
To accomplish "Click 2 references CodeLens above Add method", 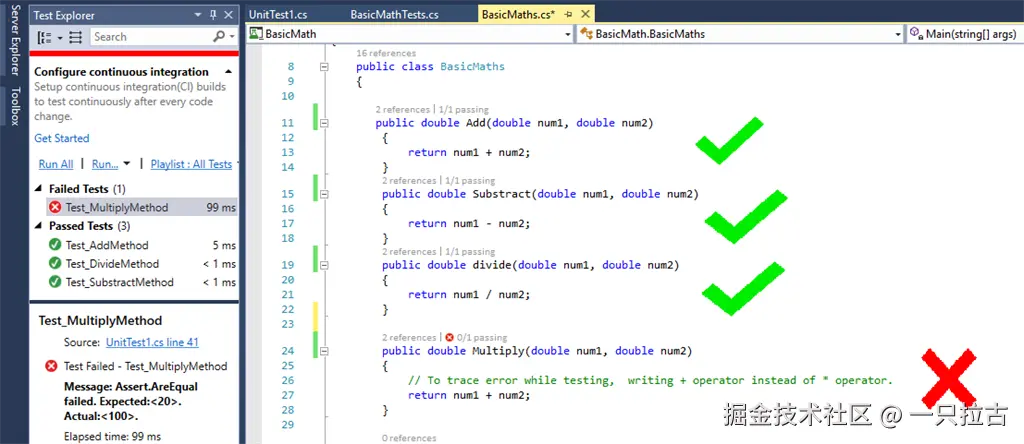I will click(402, 110).
